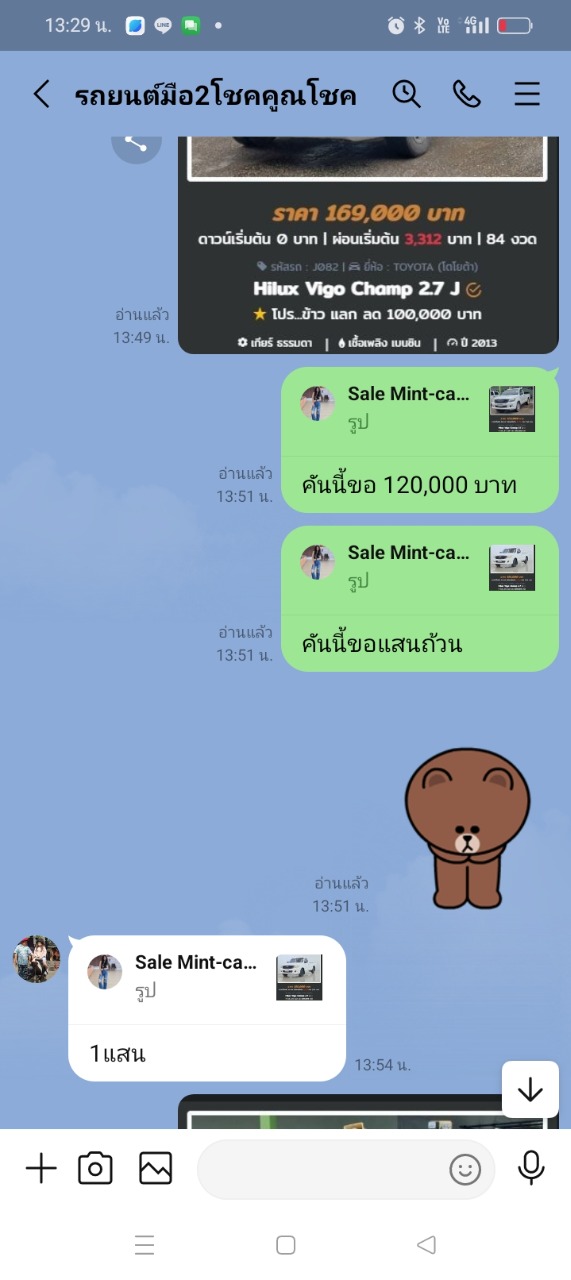The height and width of the screenshot is (1280, 571).
Task: Jump to latest message down arrow
Action: (530, 1090)
